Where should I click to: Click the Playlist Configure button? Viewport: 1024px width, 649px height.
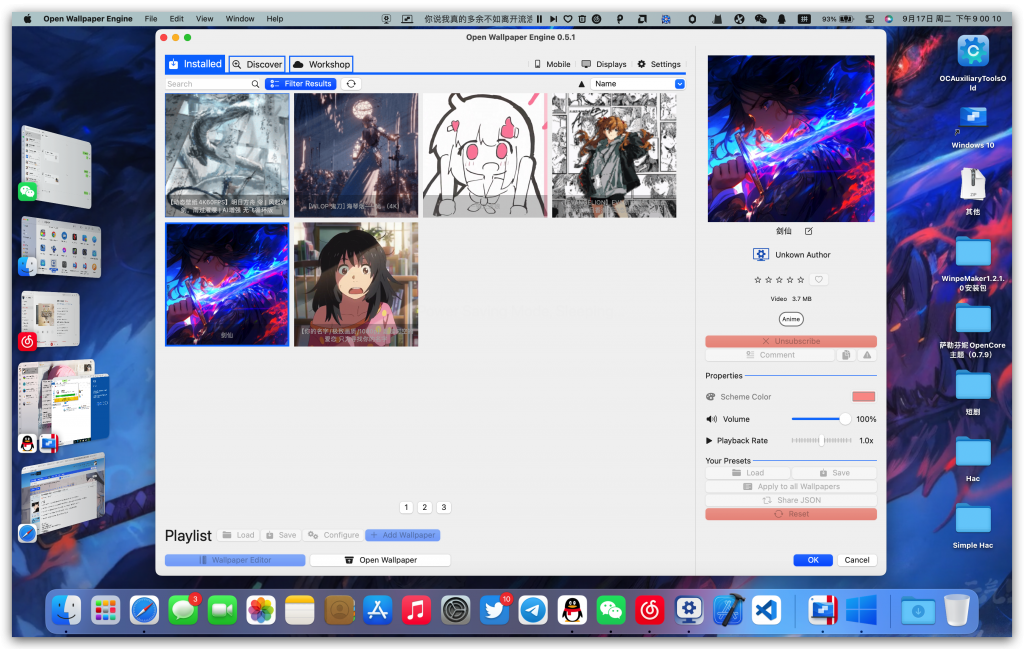[334, 535]
